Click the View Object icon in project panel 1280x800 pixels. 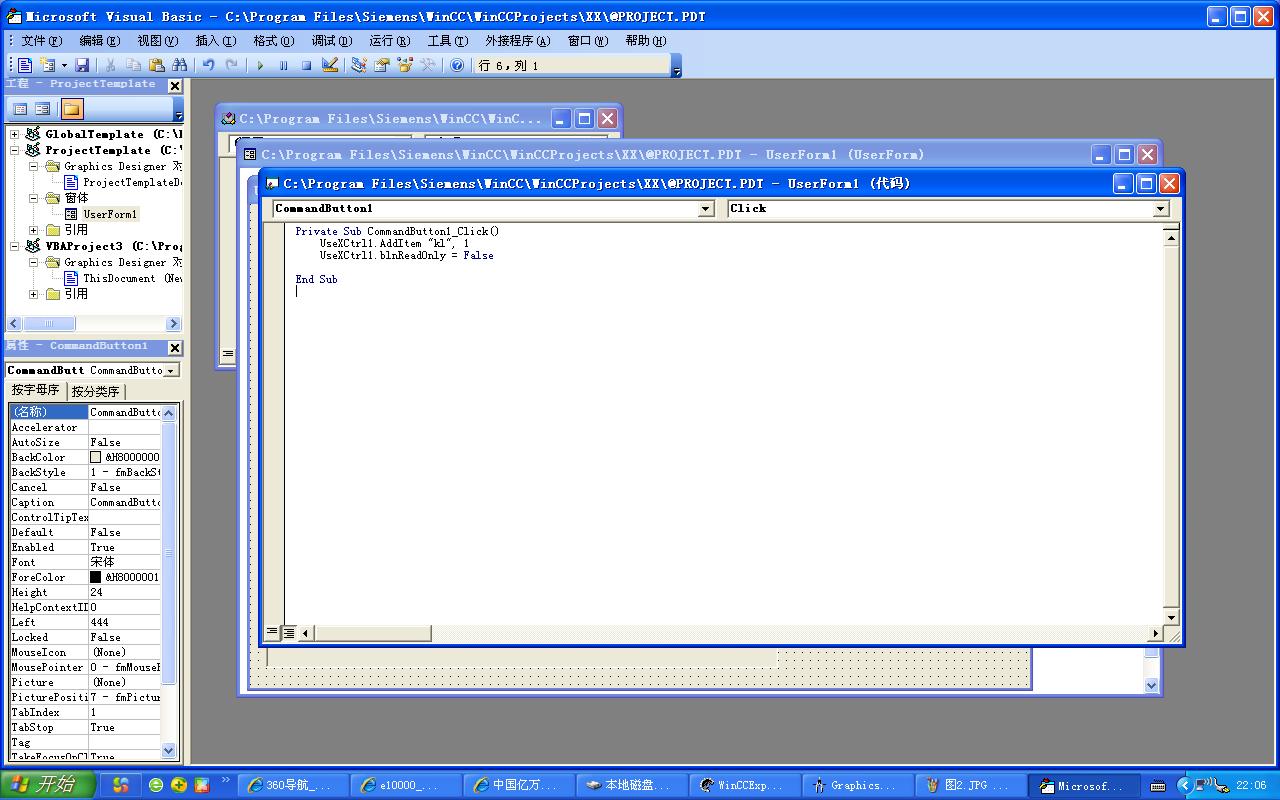[x=42, y=109]
